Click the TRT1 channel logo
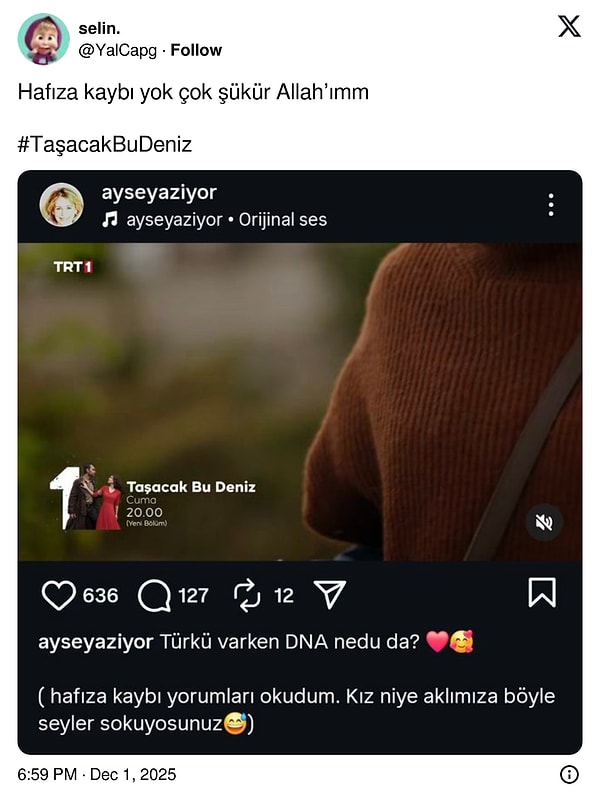 73,267
